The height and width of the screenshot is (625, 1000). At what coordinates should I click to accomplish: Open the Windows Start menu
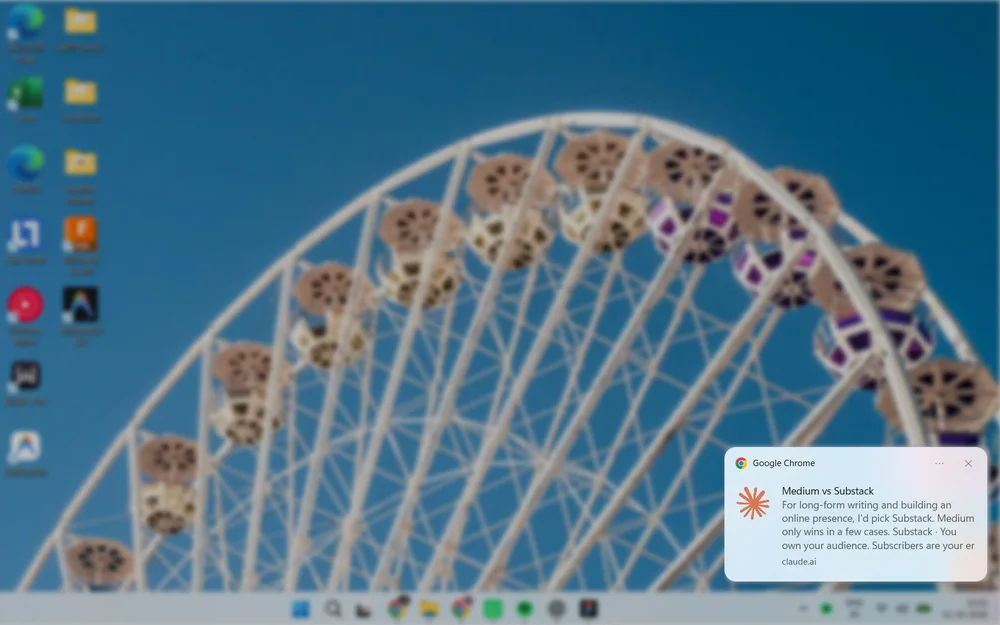point(300,609)
